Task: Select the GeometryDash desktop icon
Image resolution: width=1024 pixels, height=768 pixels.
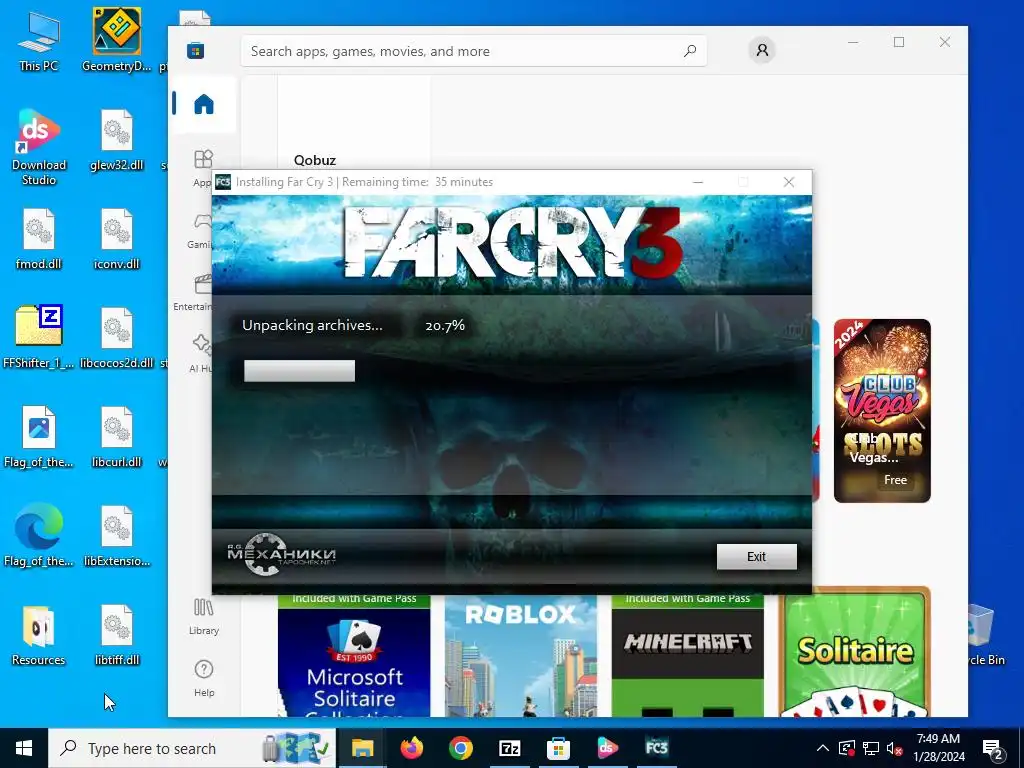Action: pyautogui.click(x=116, y=39)
